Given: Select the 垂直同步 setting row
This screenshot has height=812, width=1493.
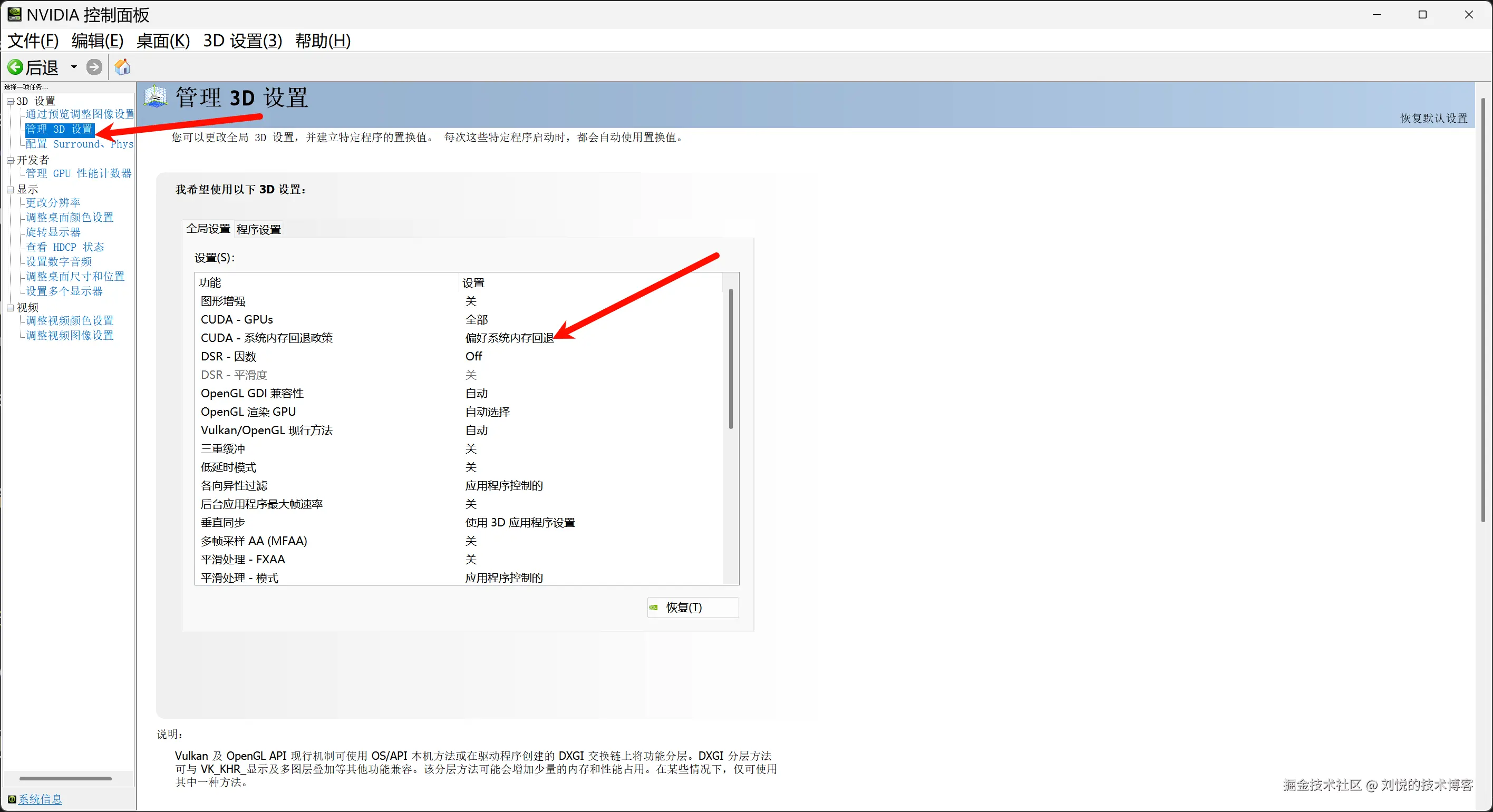Looking at the screenshot, I should pyautogui.click(x=223, y=522).
